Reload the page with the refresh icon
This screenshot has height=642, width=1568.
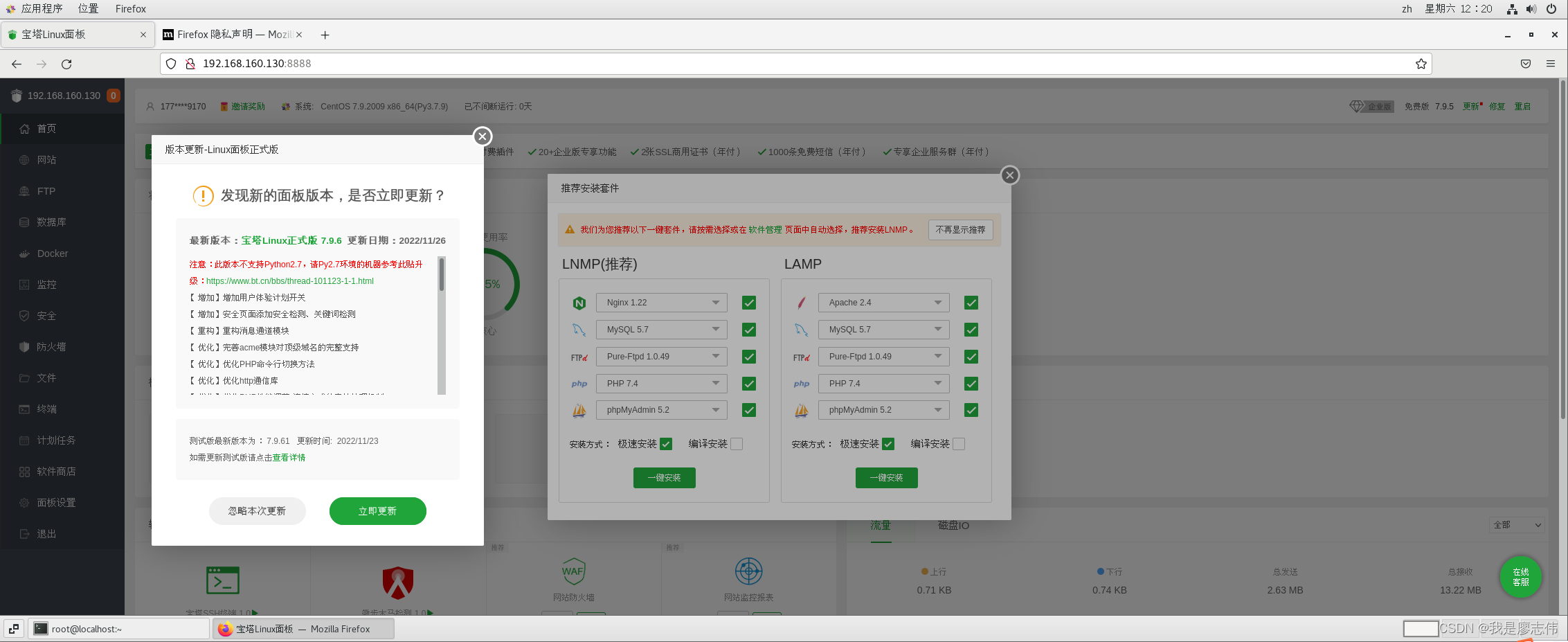point(66,64)
